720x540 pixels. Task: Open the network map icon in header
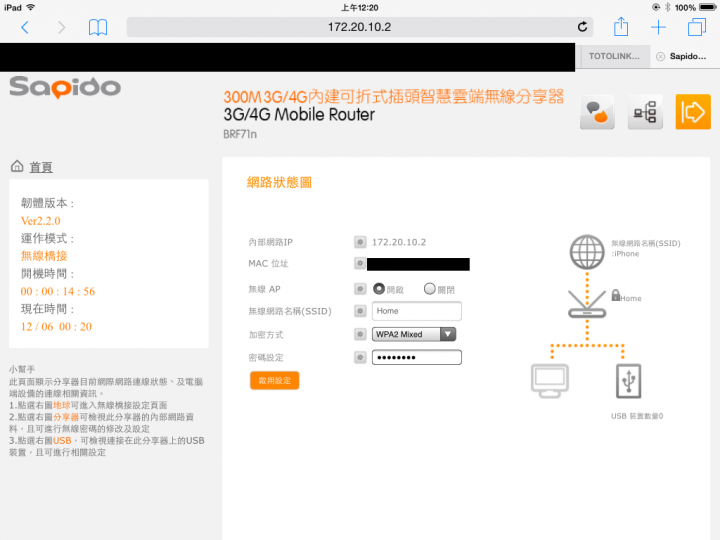(x=645, y=112)
